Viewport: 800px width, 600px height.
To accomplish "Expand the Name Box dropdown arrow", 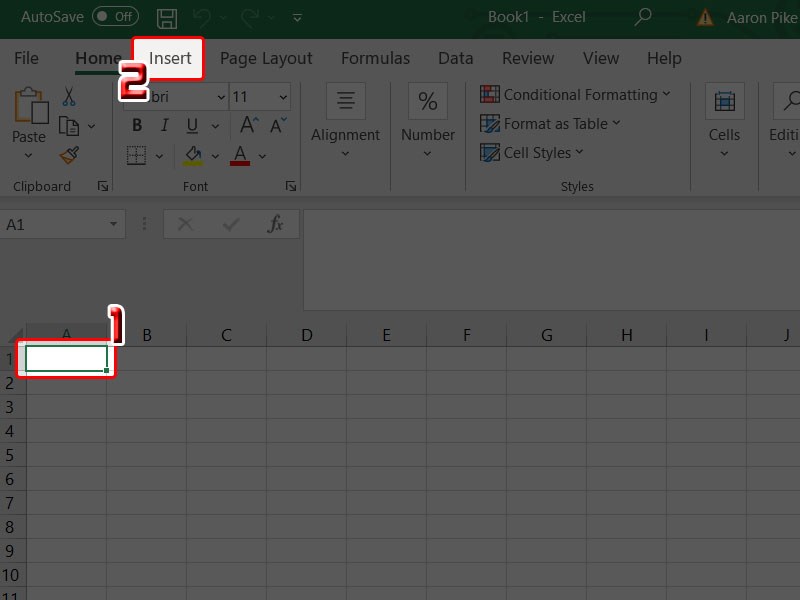I will tap(113, 225).
